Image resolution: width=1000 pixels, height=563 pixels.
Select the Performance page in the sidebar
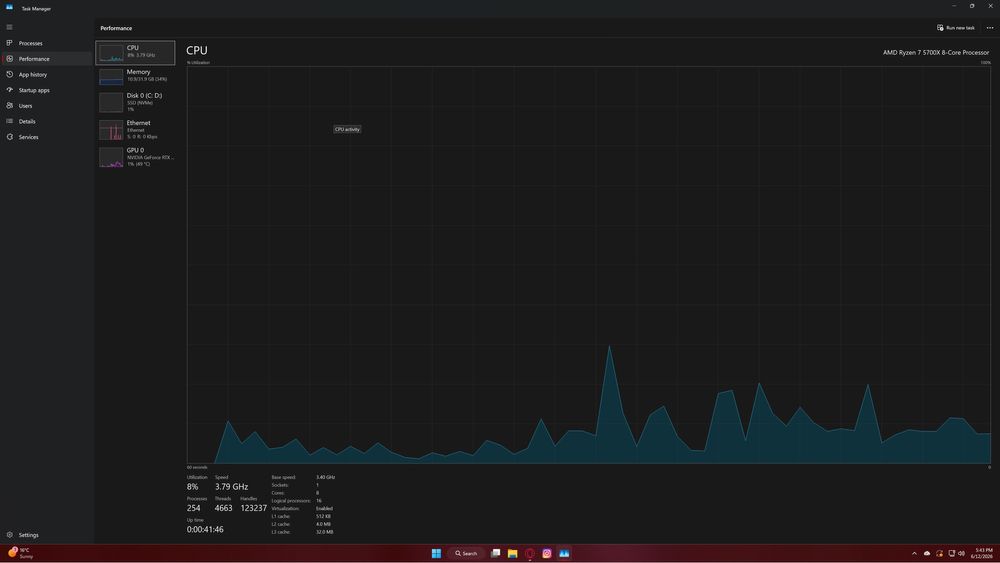tap(47, 59)
